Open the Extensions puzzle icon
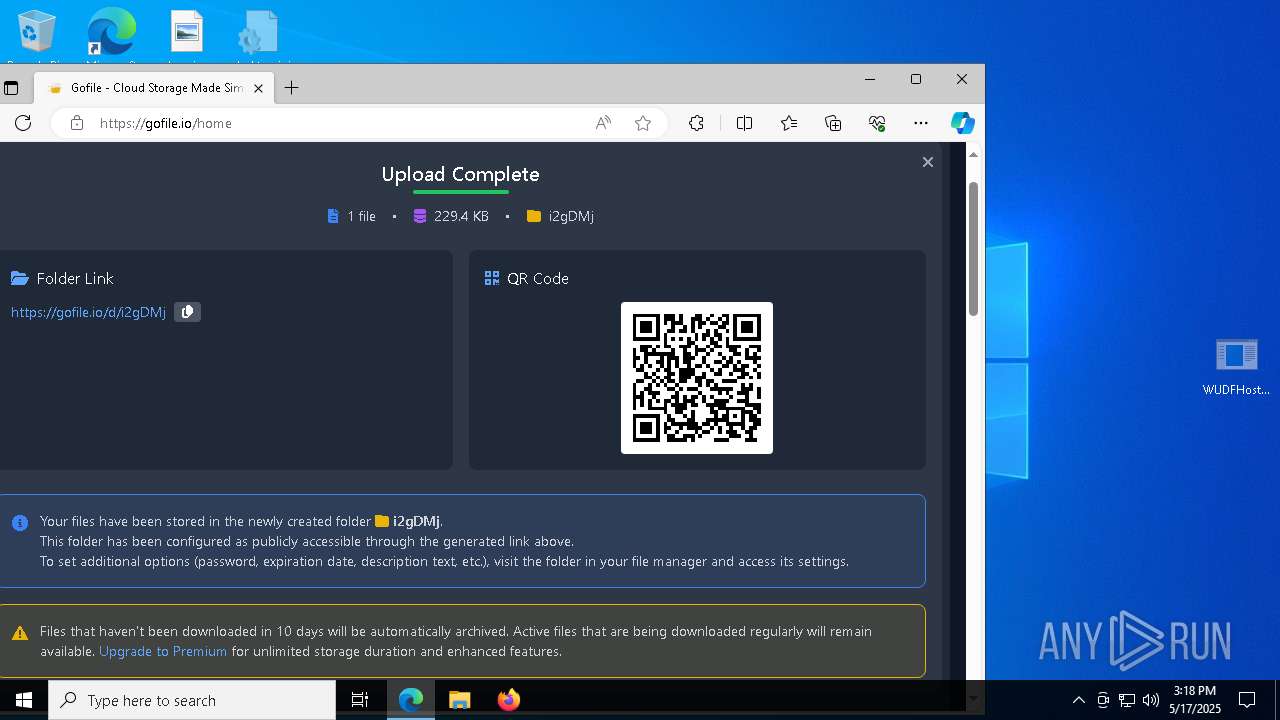The image size is (1280, 720). coord(696,123)
